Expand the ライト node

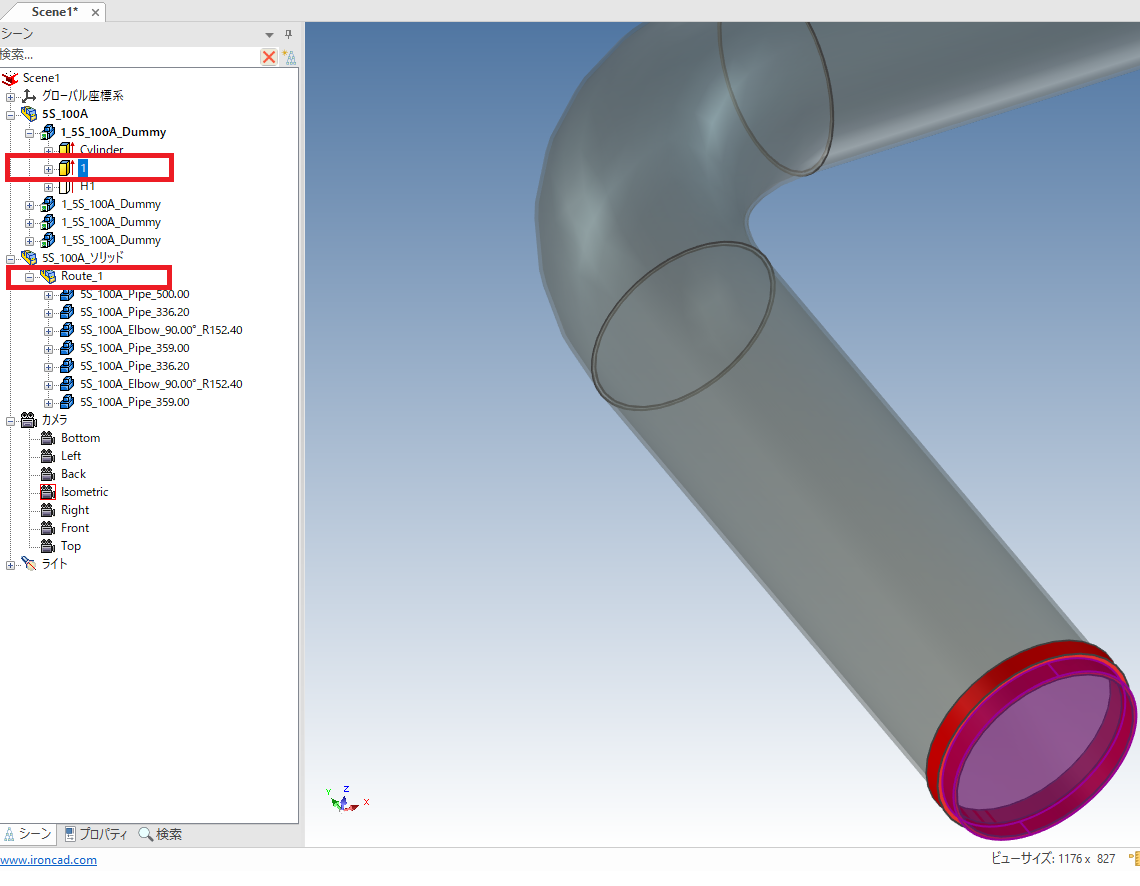click(x=11, y=564)
